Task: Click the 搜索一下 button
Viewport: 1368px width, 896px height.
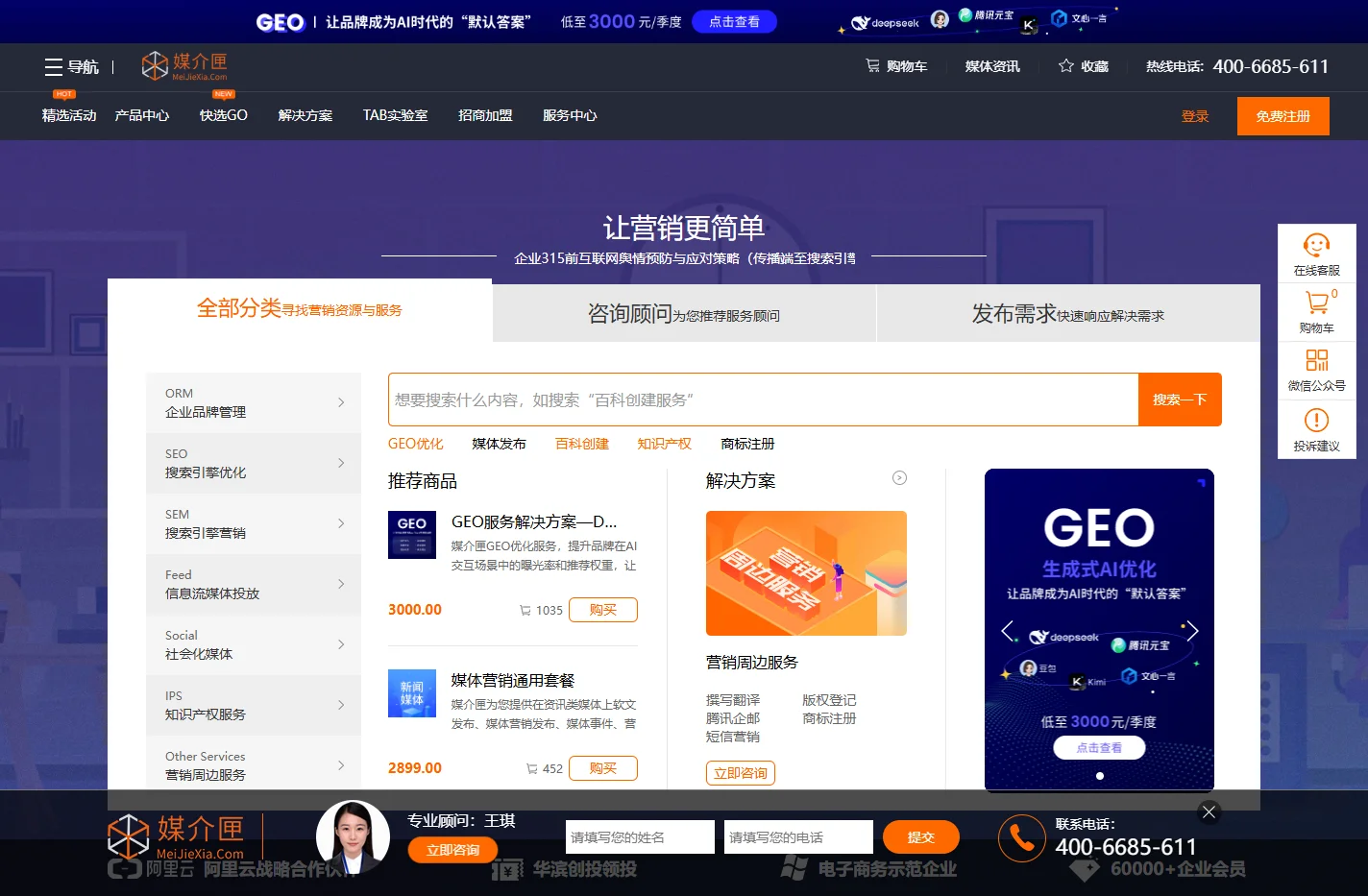Action: (x=1180, y=400)
